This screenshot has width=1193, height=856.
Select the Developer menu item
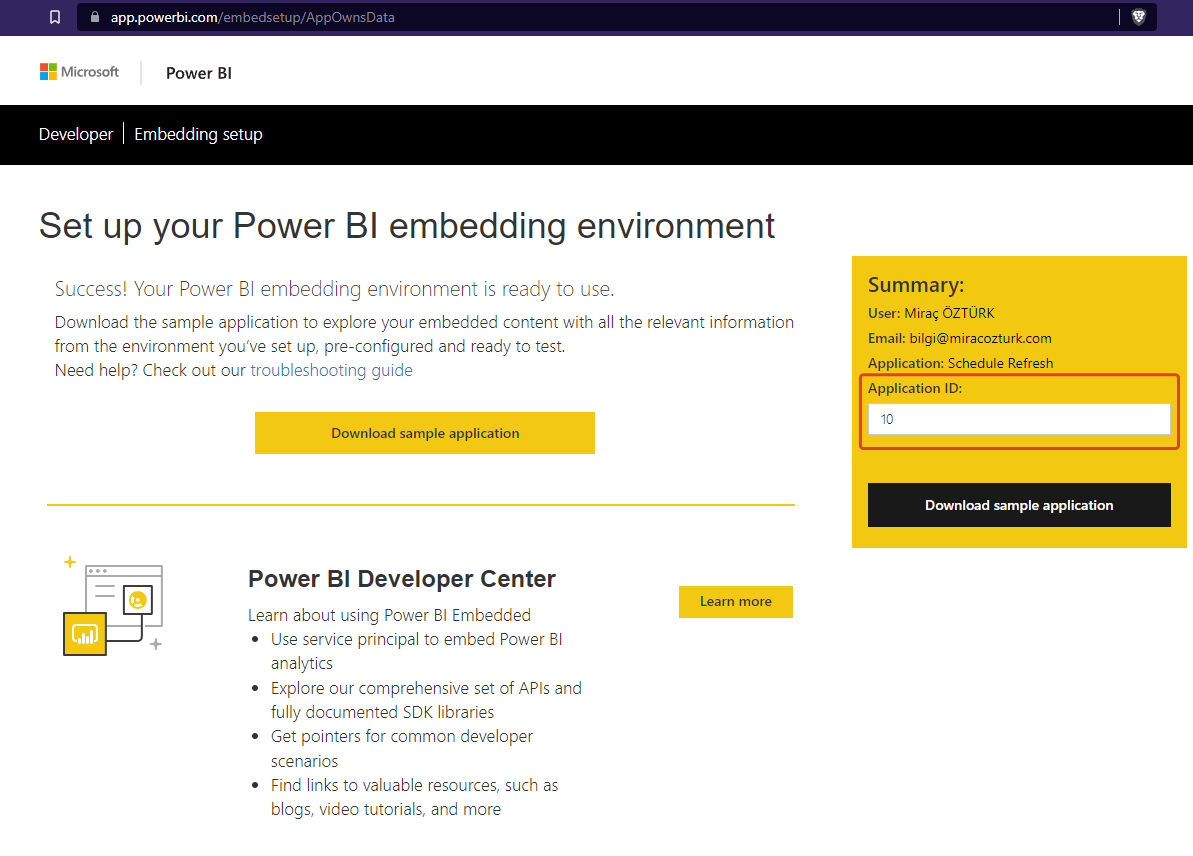click(x=75, y=134)
